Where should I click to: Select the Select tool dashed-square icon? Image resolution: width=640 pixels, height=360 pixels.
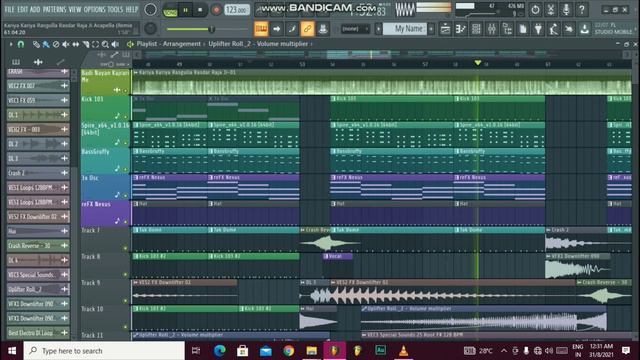[x=95, y=44]
